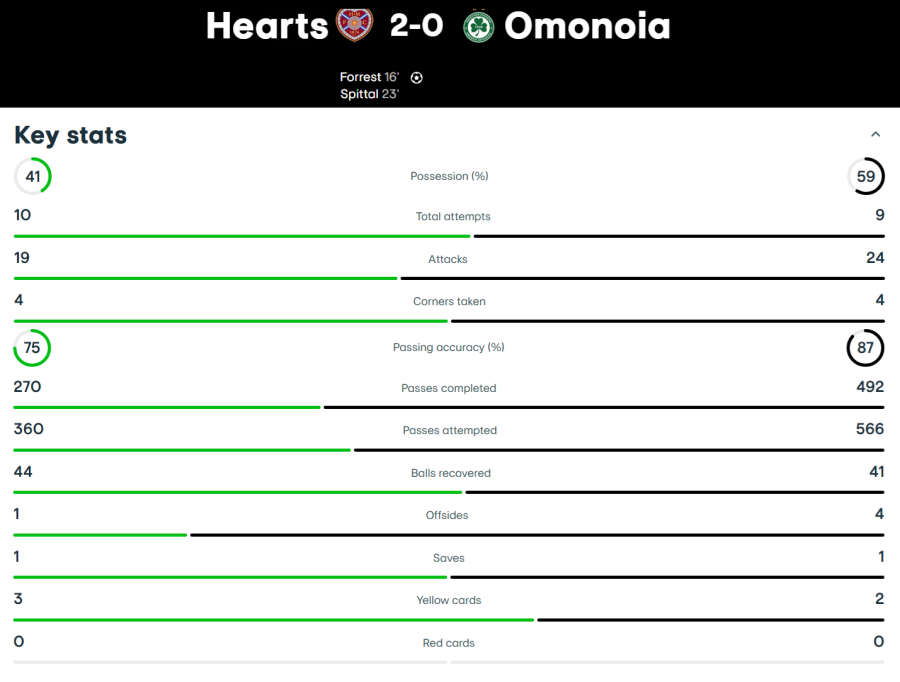
Task: Click the Omonoia club crest icon
Action: [x=479, y=26]
